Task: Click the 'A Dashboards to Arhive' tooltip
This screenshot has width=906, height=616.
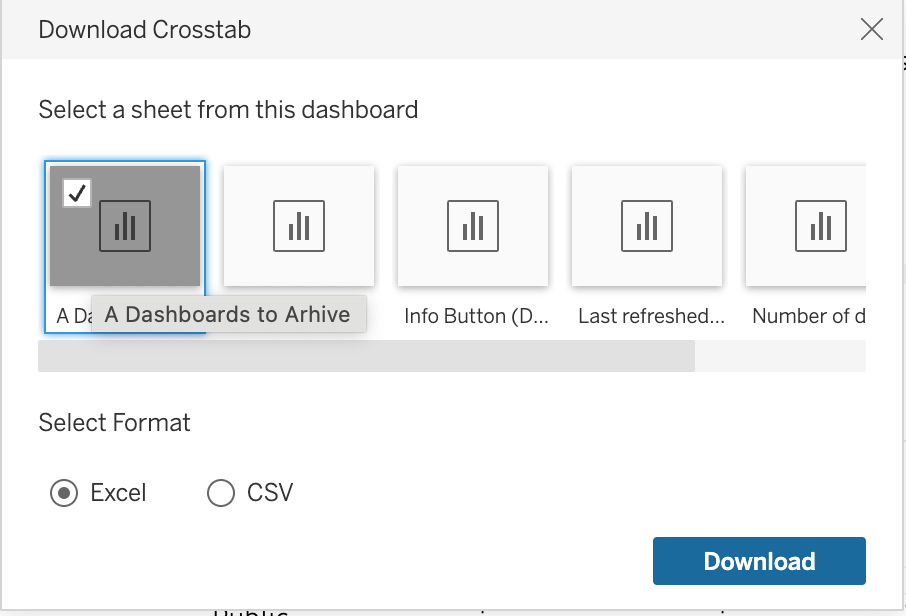Action: point(229,314)
